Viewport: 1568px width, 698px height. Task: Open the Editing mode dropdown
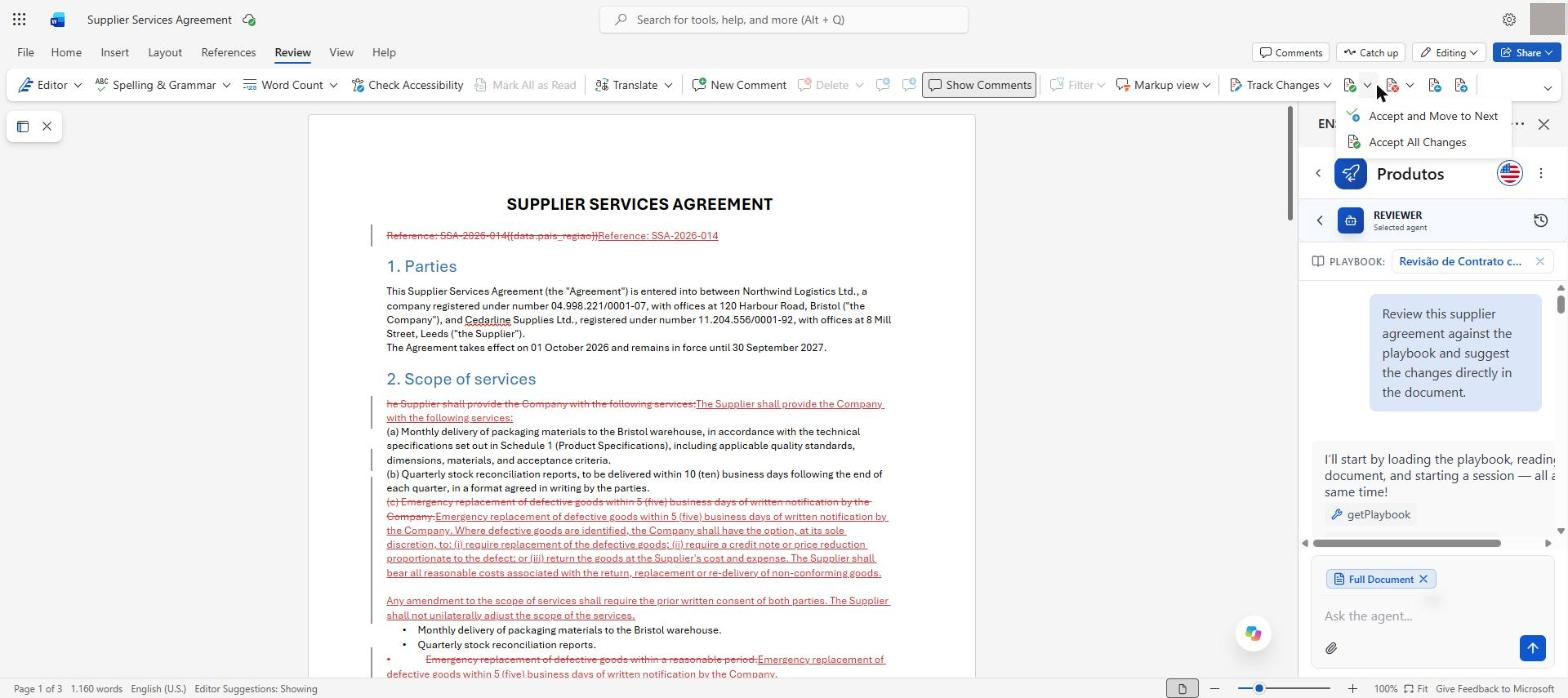[1448, 52]
